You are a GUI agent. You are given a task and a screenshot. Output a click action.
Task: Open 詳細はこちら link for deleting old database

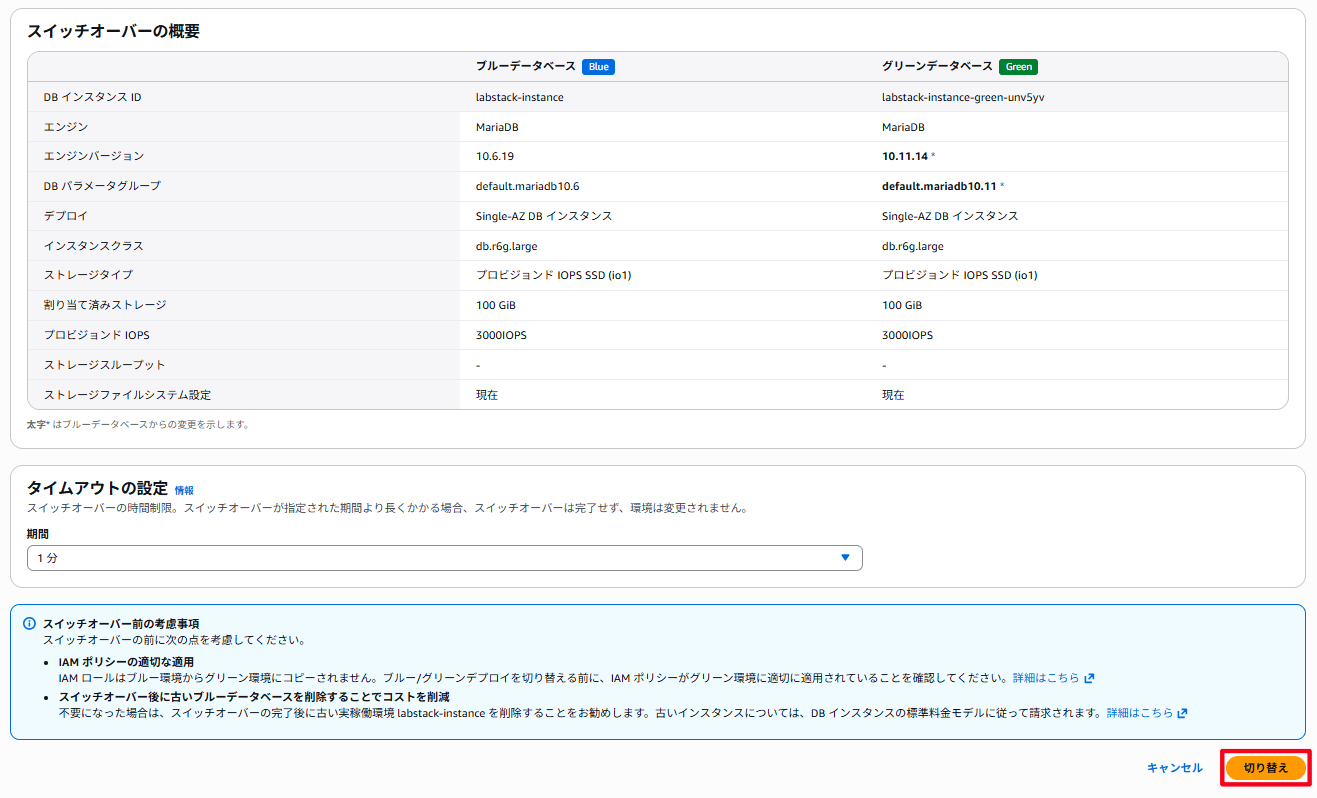tap(1139, 713)
